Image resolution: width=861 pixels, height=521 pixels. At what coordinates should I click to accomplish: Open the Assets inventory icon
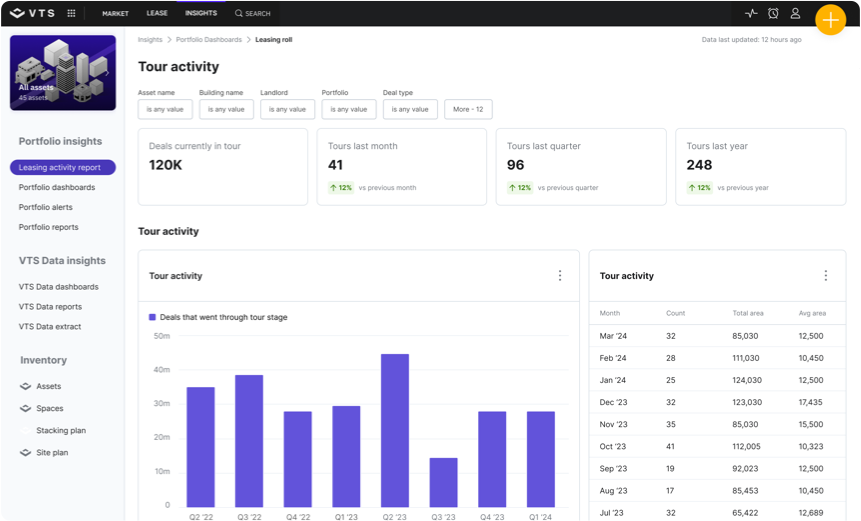tap(26, 386)
